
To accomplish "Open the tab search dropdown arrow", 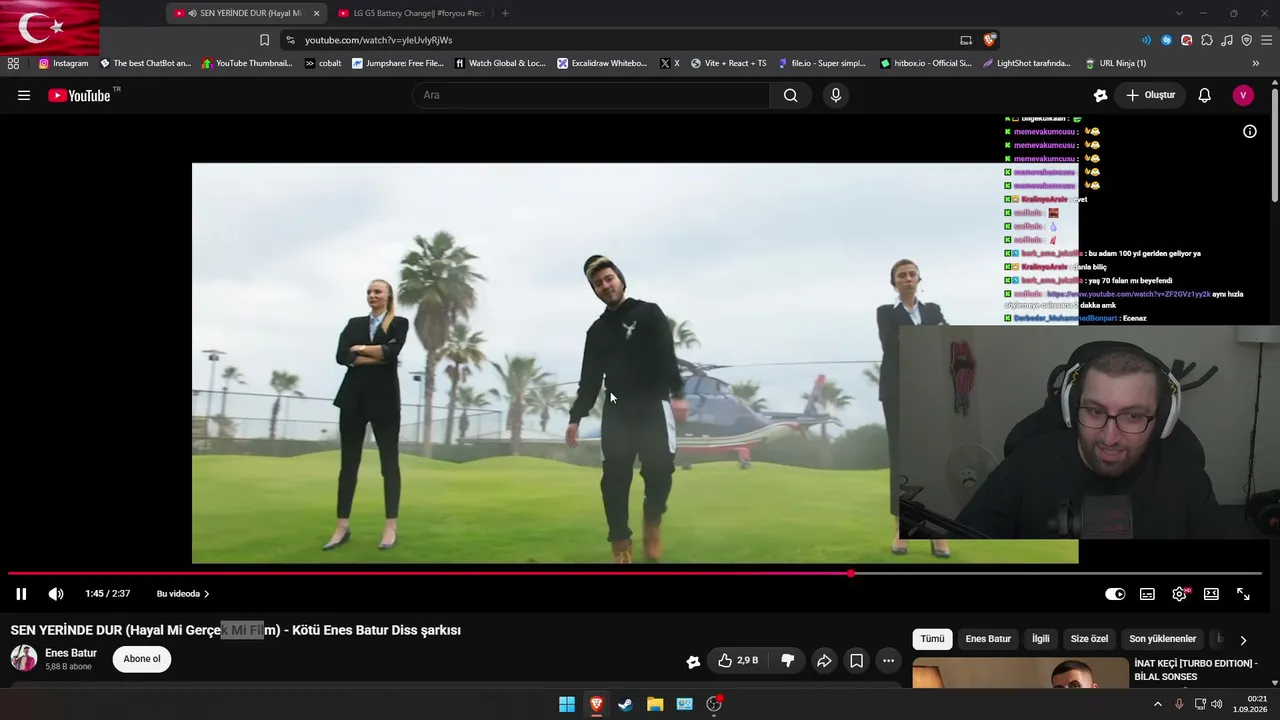I will click(1179, 13).
